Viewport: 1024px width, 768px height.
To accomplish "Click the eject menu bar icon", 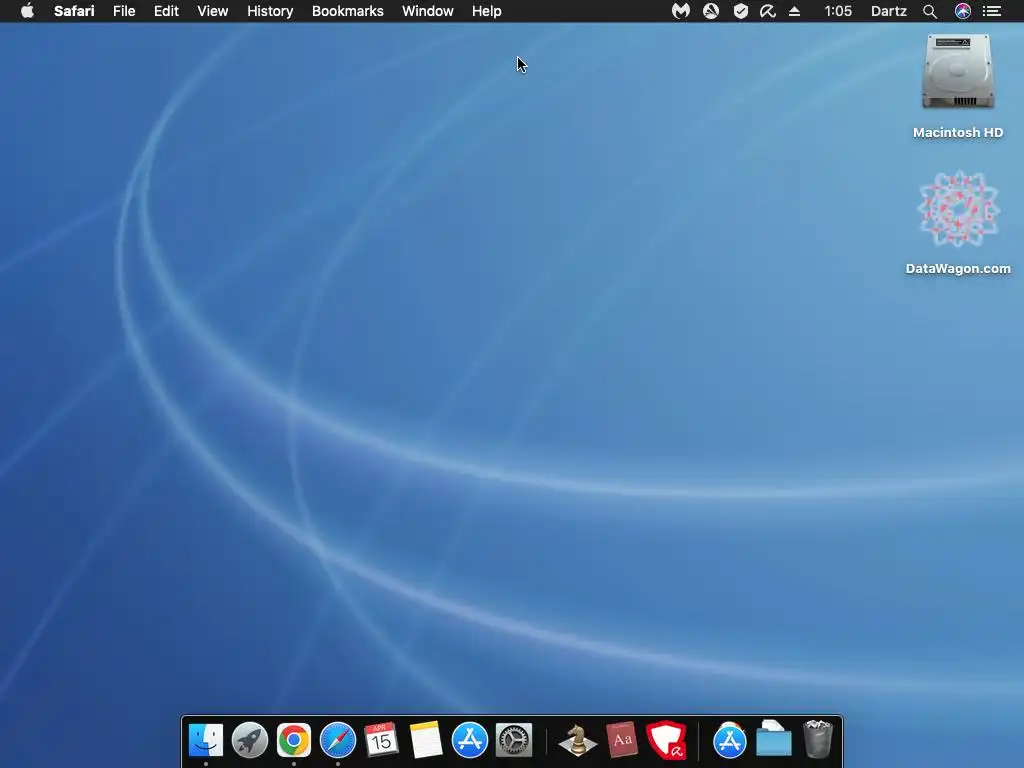I will click(x=794, y=11).
